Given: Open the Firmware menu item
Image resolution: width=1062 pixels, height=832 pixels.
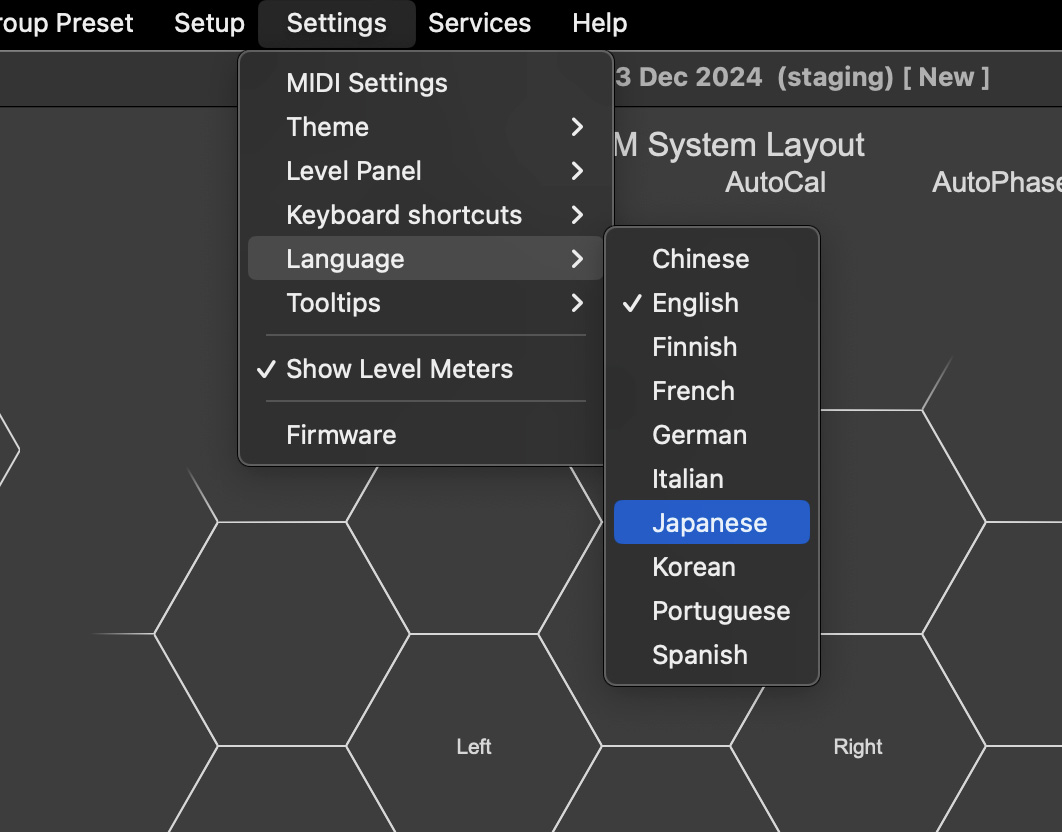Looking at the screenshot, I should [341, 435].
